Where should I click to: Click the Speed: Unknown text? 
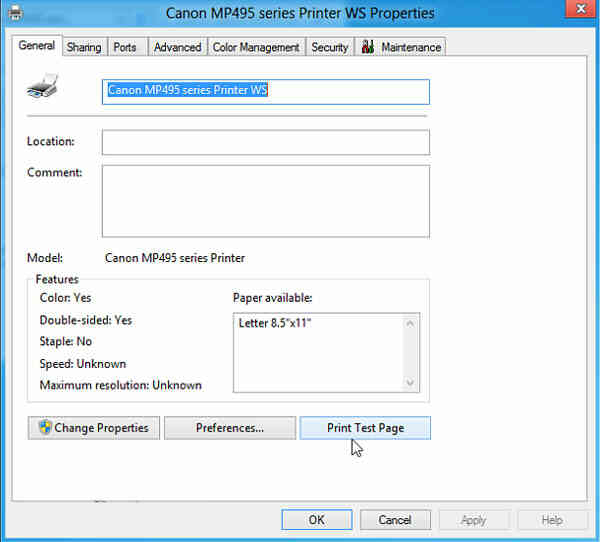(x=83, y=364)
